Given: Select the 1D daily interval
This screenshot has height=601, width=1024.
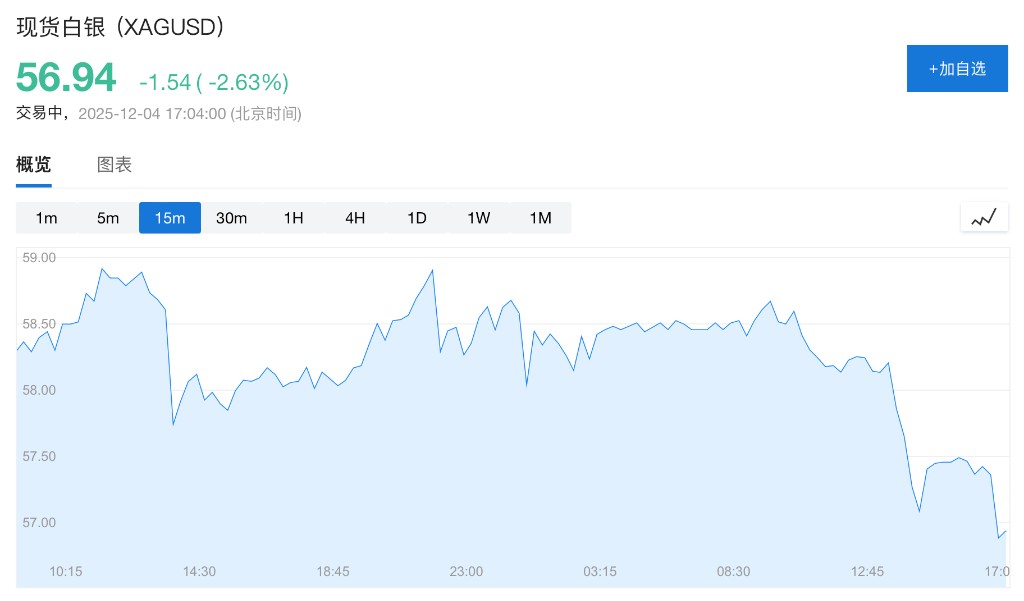Looking at the screenshot, I should (417, 218).
